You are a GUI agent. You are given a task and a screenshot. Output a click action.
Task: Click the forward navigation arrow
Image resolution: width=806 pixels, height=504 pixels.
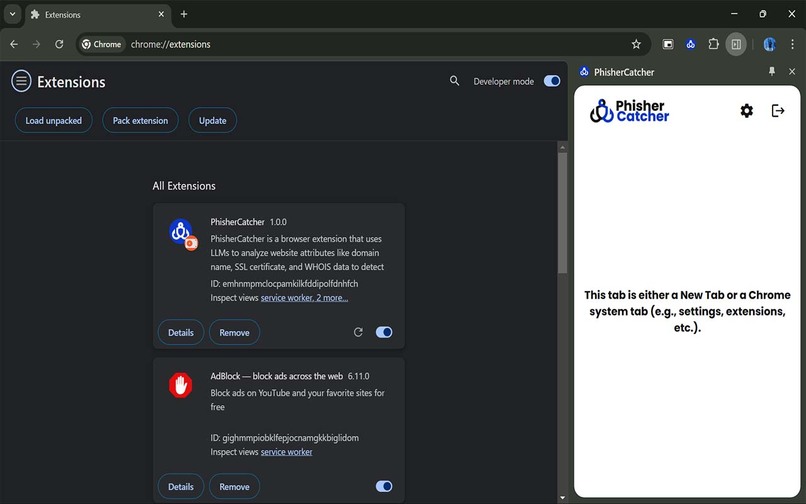(36, 44)
